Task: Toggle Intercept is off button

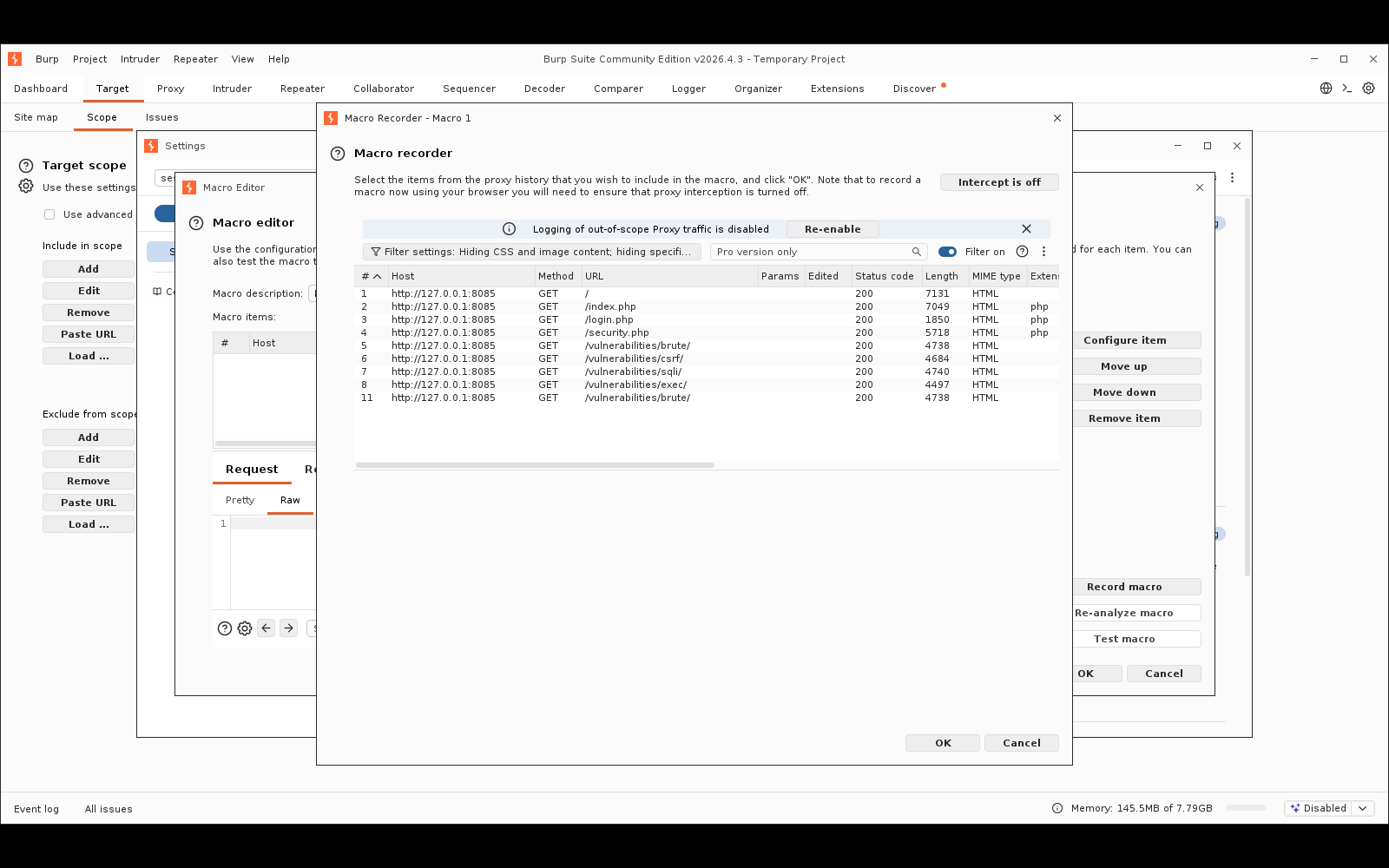Action: [999, 182]
